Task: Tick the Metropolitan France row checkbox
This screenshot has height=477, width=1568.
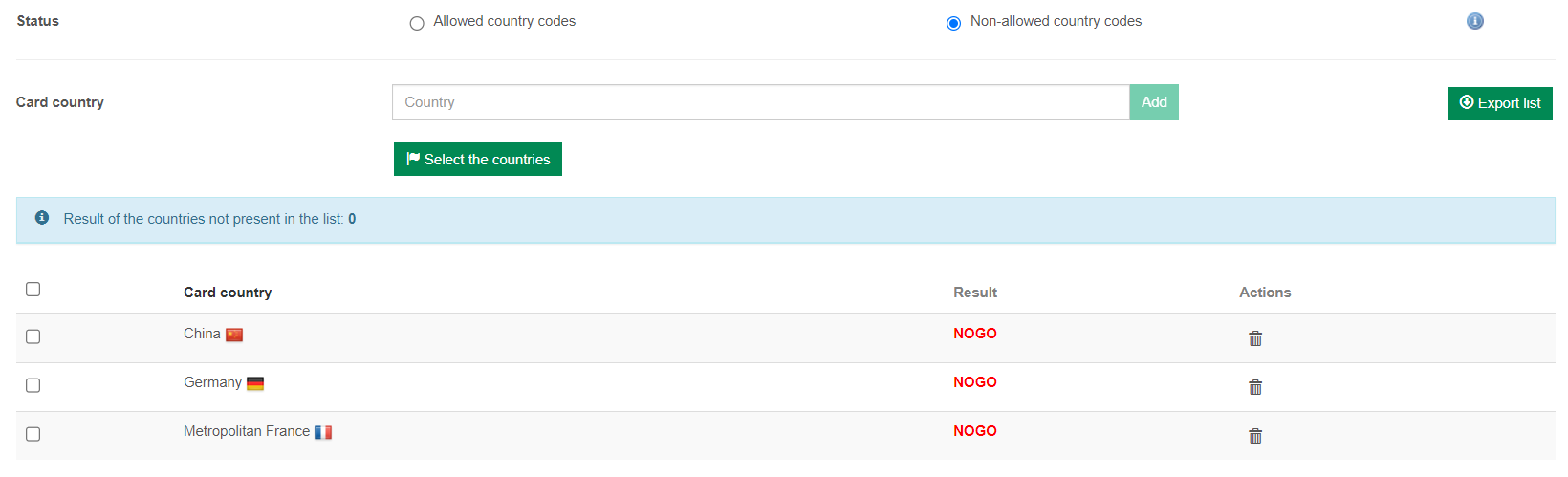Action: point(33,434)
